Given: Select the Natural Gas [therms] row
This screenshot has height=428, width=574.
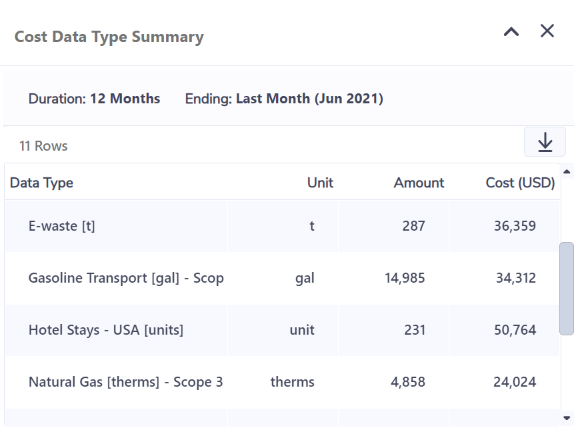Looking at the screenshot, I should coord(282,382).
